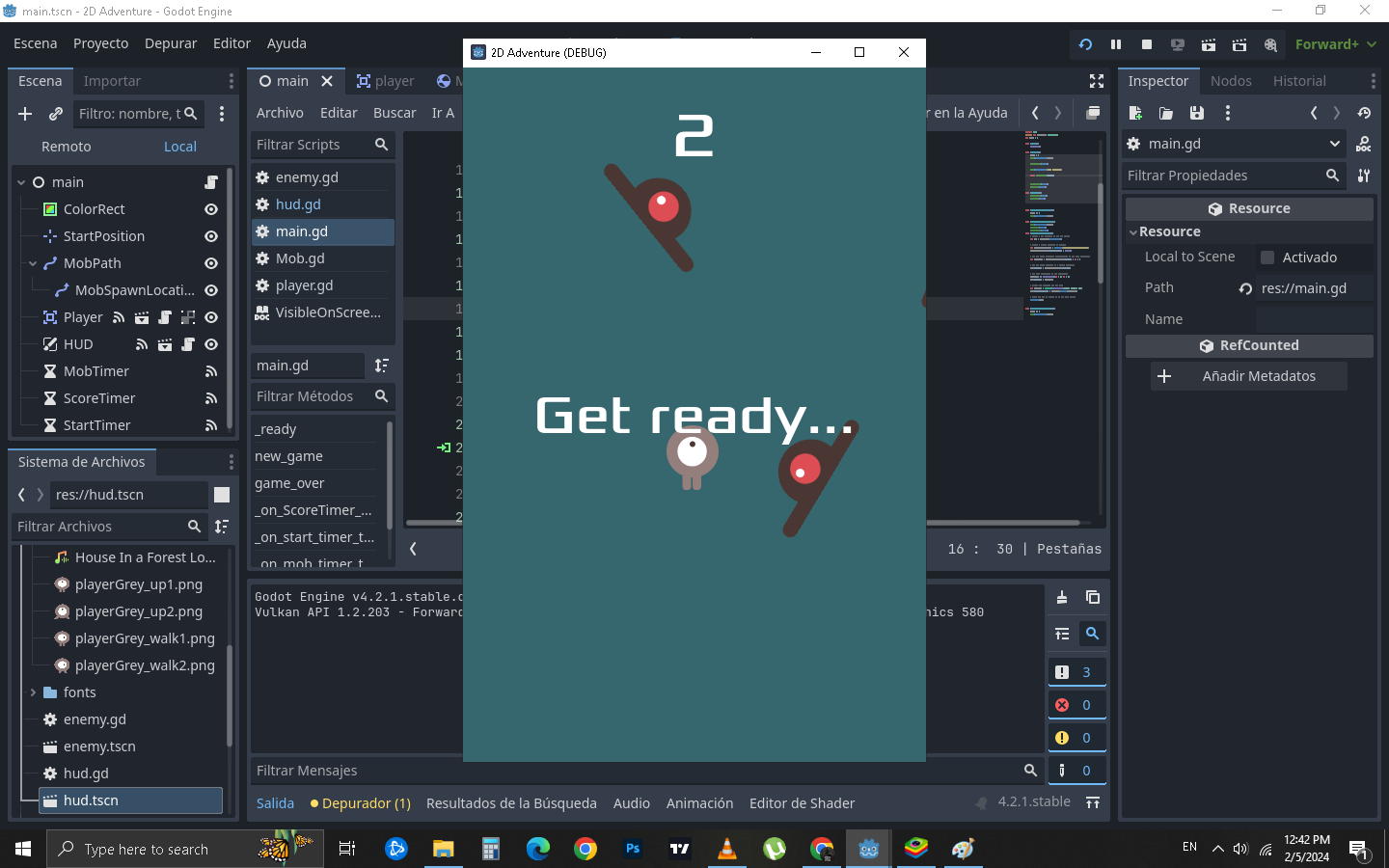Screen dimensions: 1389x868
Task: Click Player node signal icon
Action: (x=119, y=317)
